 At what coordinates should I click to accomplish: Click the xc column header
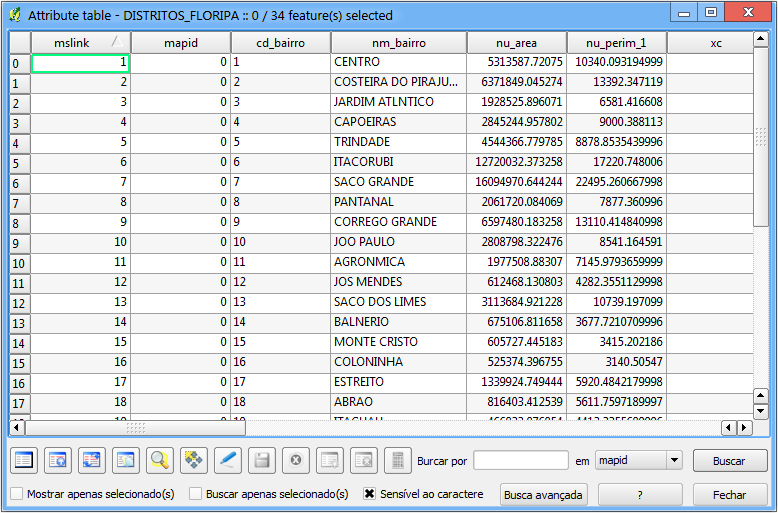tap(711, 43)
